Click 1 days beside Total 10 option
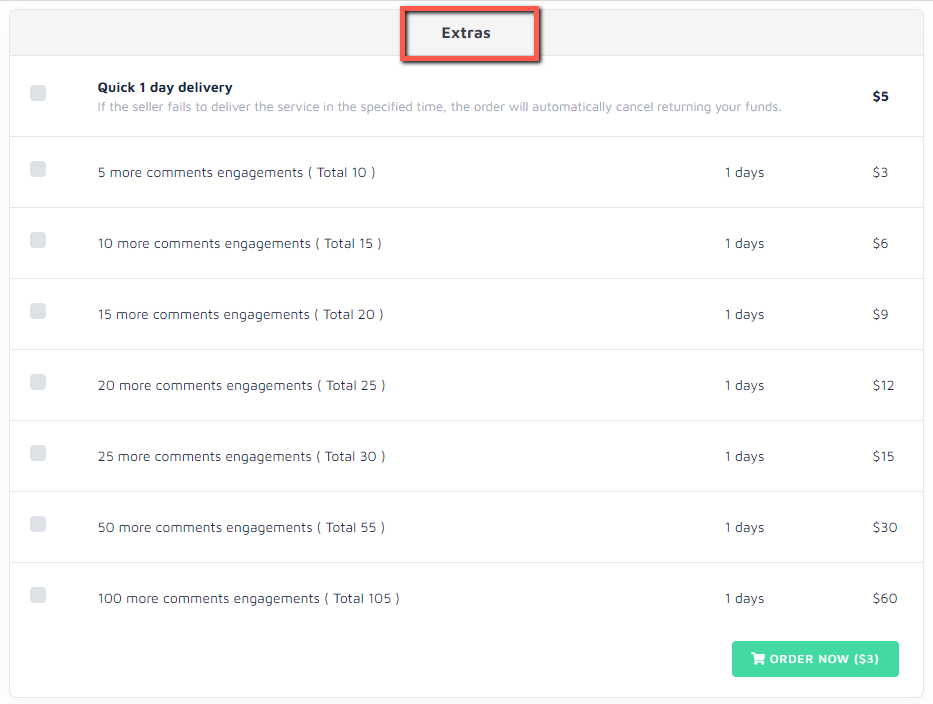Screen dimensions: 933x704 coord(744,172)
